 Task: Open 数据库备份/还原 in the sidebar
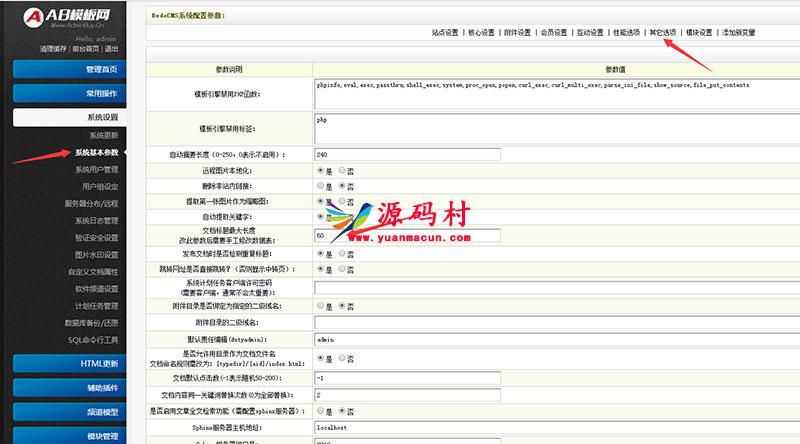(91, 323)
